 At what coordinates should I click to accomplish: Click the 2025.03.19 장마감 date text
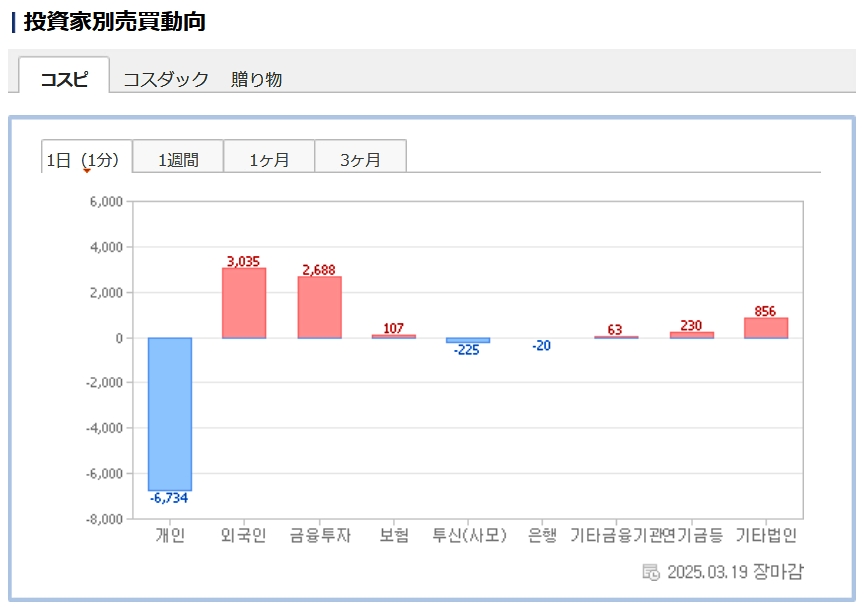pos(734,572)
